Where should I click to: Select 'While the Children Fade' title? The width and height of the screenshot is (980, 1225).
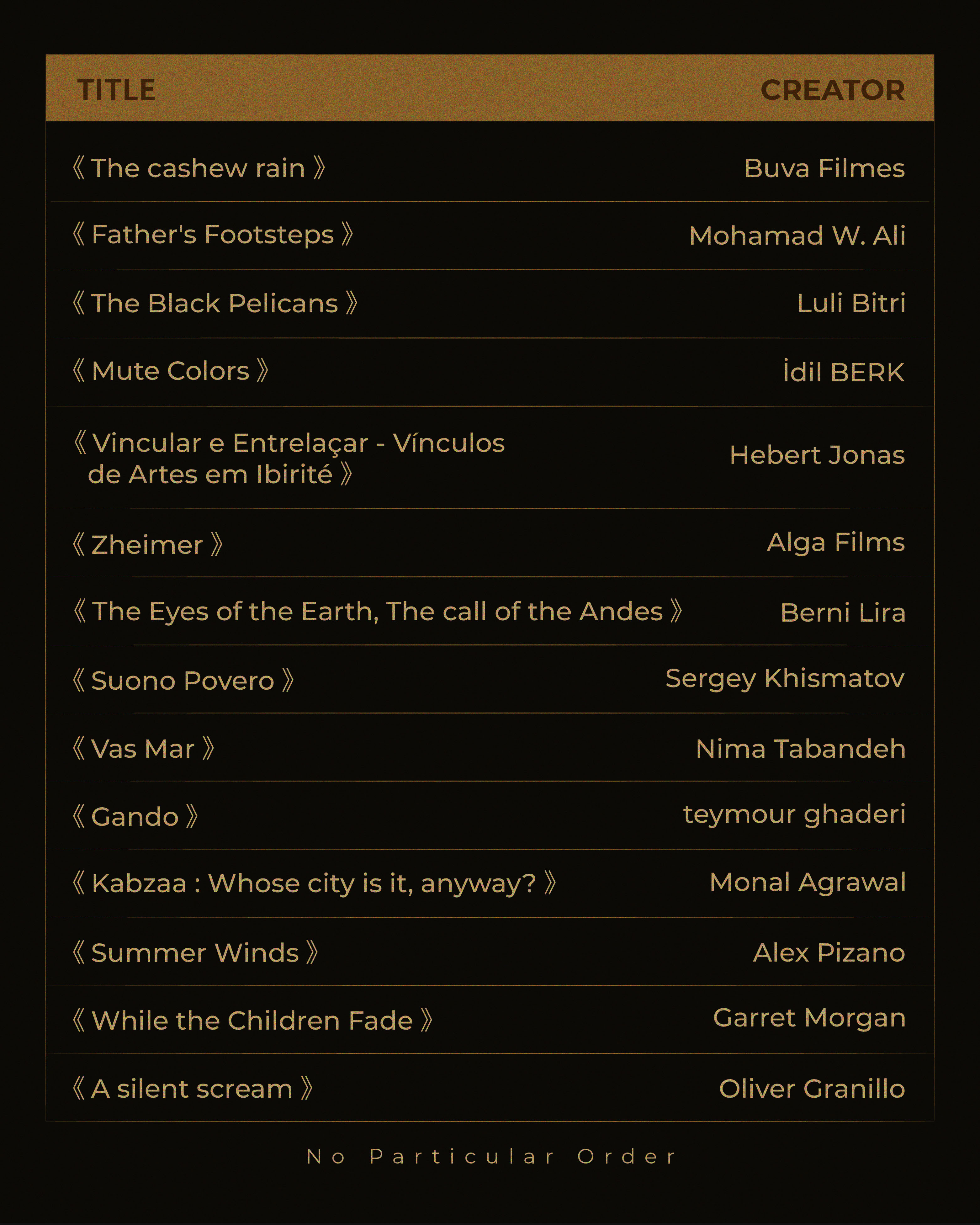[x=253, y=1021]
